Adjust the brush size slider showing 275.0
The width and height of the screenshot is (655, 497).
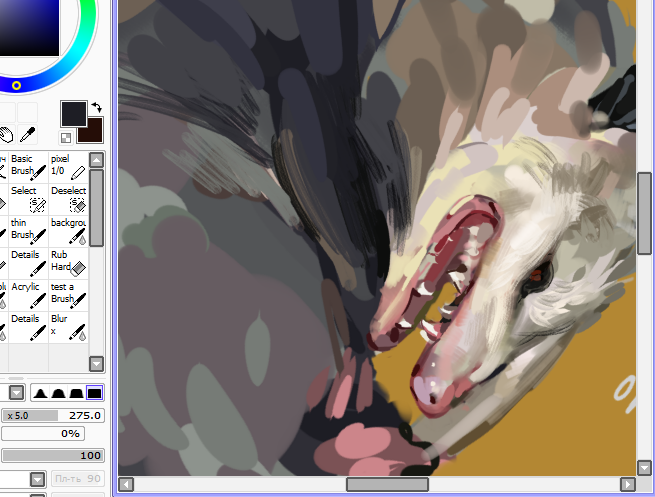[53, 416]
